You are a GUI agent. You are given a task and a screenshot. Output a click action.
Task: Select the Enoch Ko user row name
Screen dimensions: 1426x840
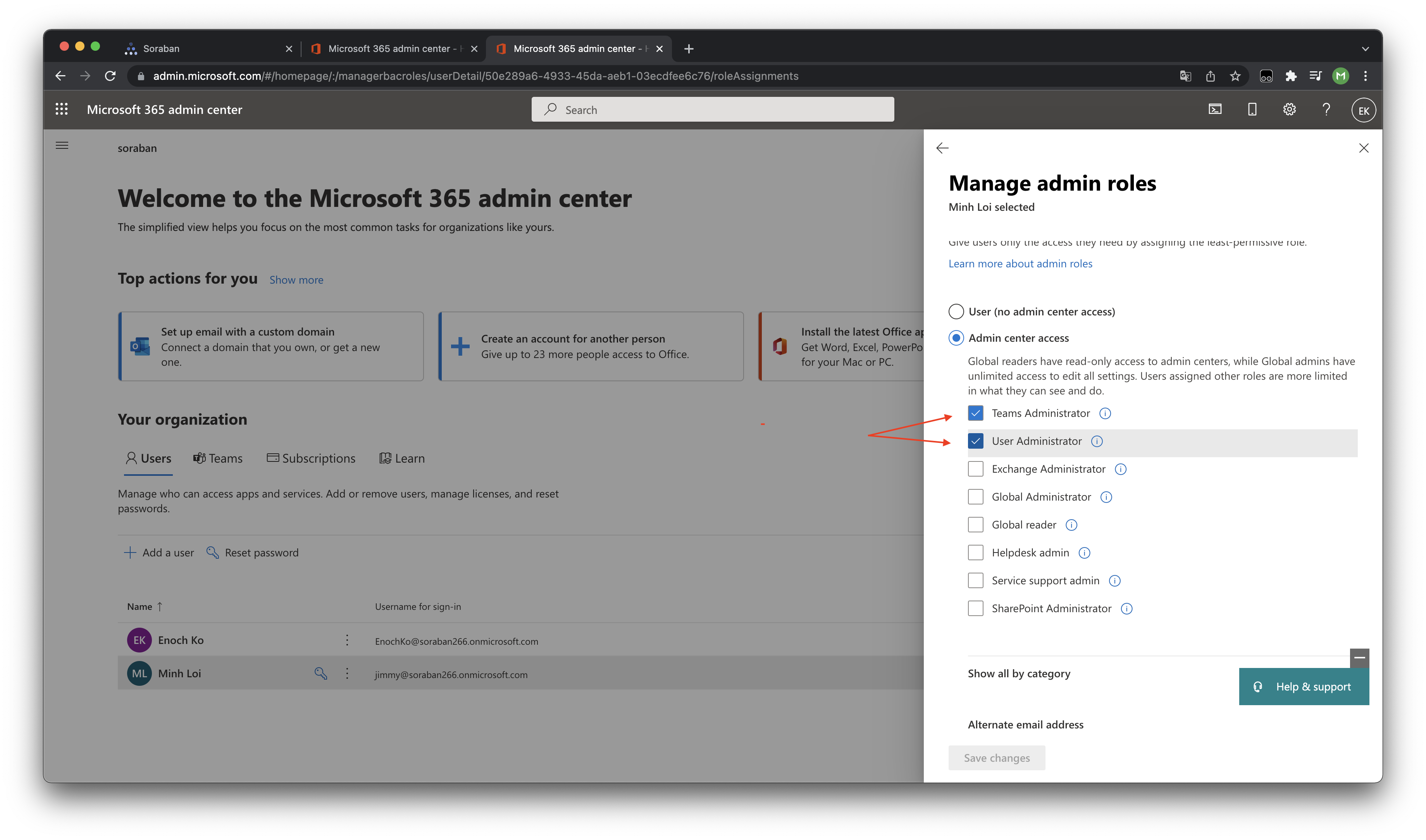181,640
